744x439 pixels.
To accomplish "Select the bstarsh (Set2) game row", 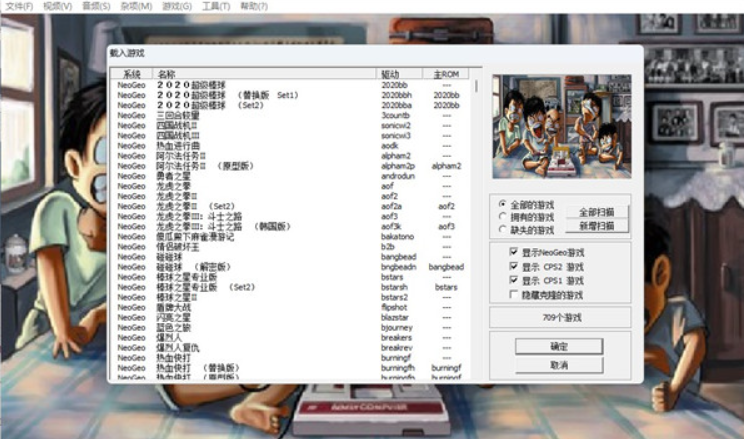I will tap(291, 287).
